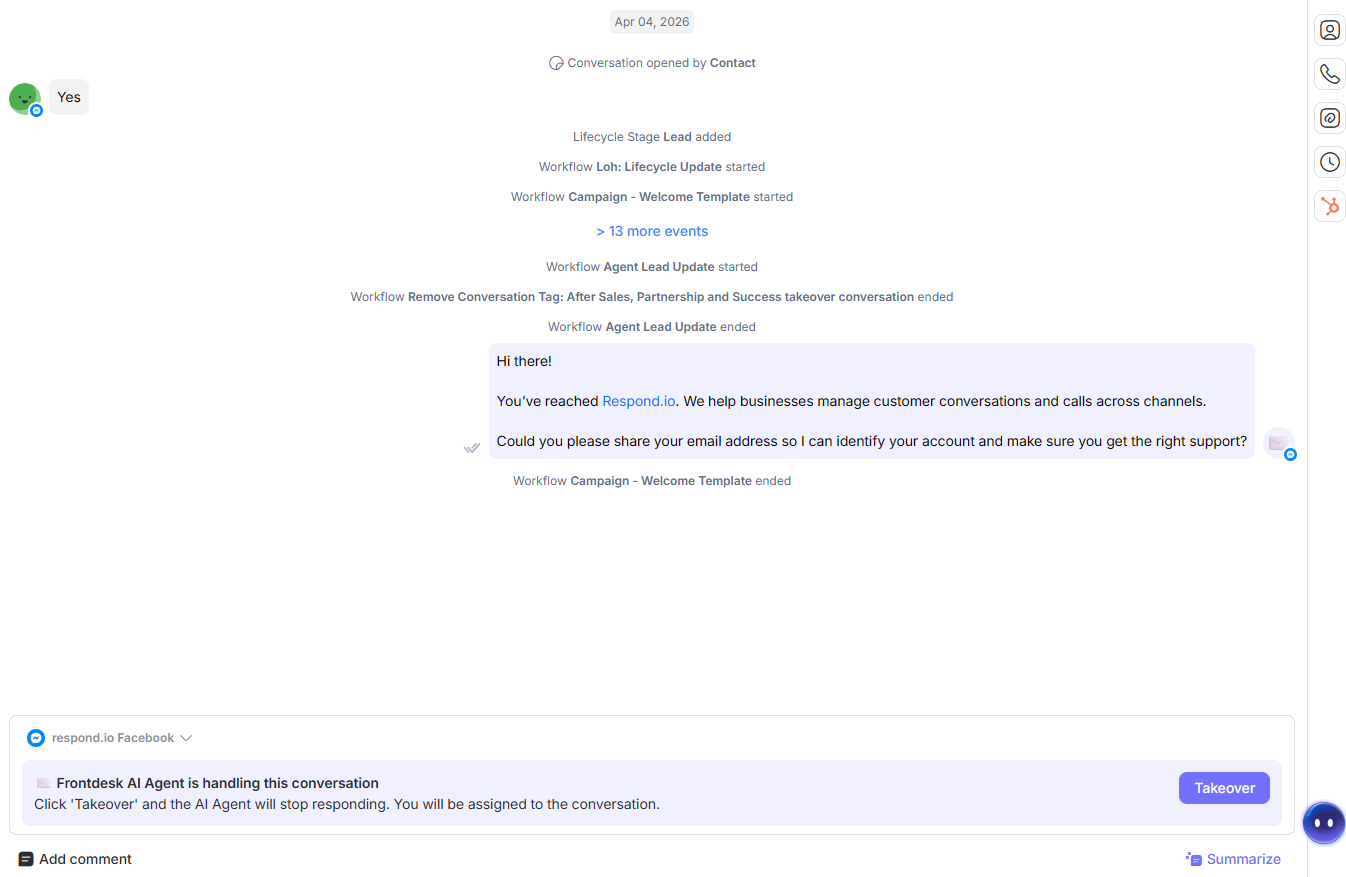Click the delivered double-checkmark indicator
Image resolution: width=1346 pixels, height=877 pixels.
tap(471, 447)
